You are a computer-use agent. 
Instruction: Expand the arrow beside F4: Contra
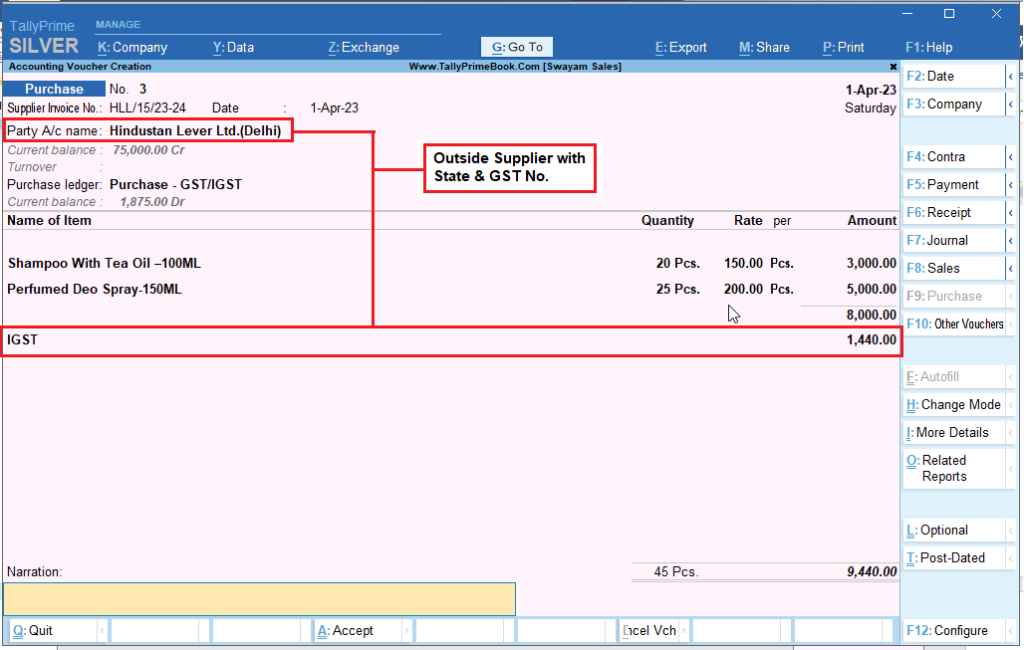click(x=1011, y=157)
